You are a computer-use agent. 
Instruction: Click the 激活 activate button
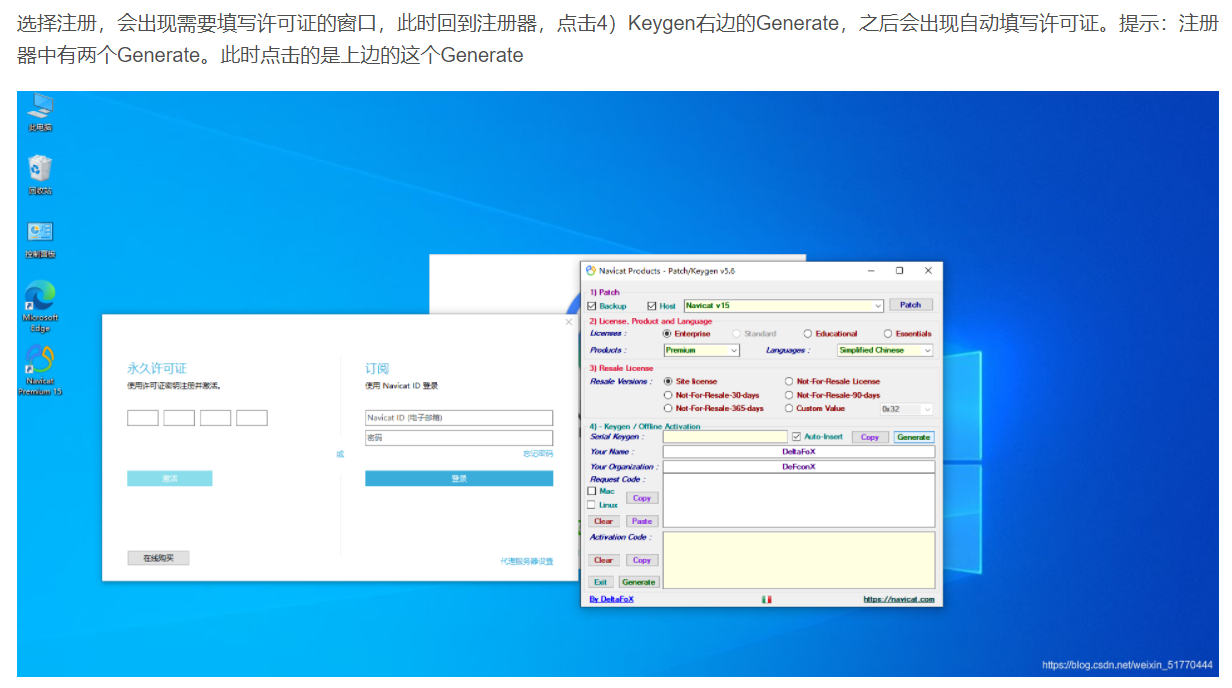(x=170, y=479)
